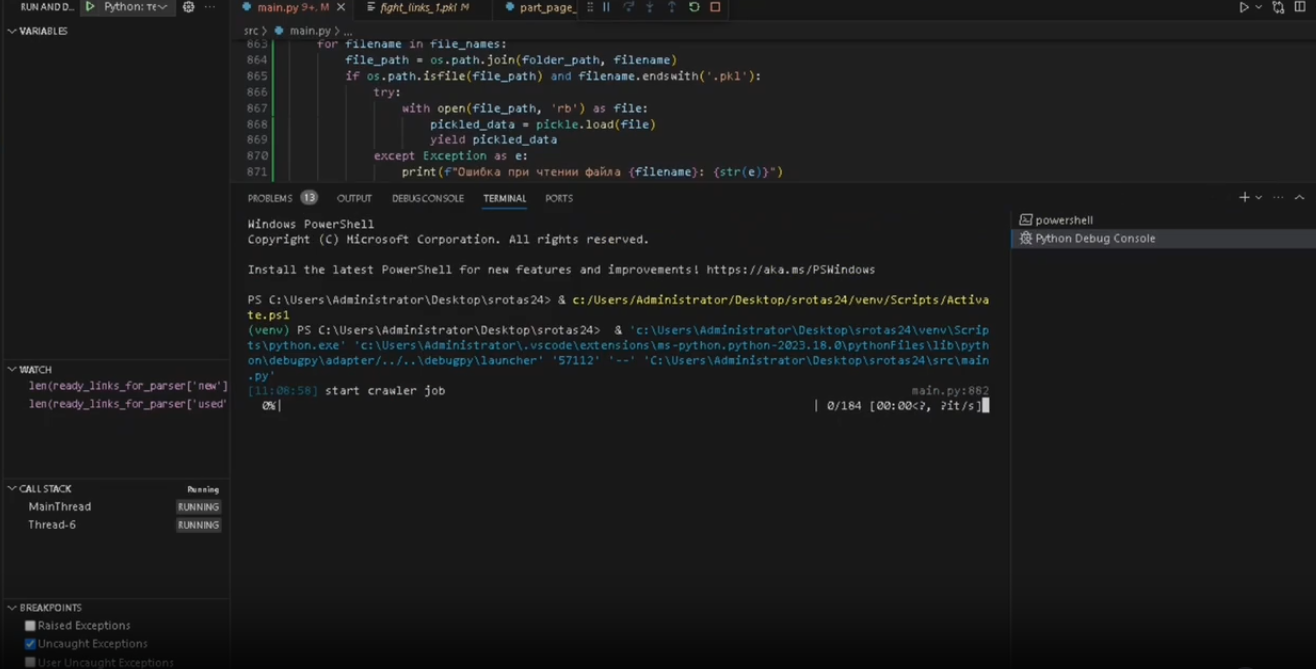Select MainThread in the call stack
This screenshot has width=1316, height=669.
click(x=59, y=507)
